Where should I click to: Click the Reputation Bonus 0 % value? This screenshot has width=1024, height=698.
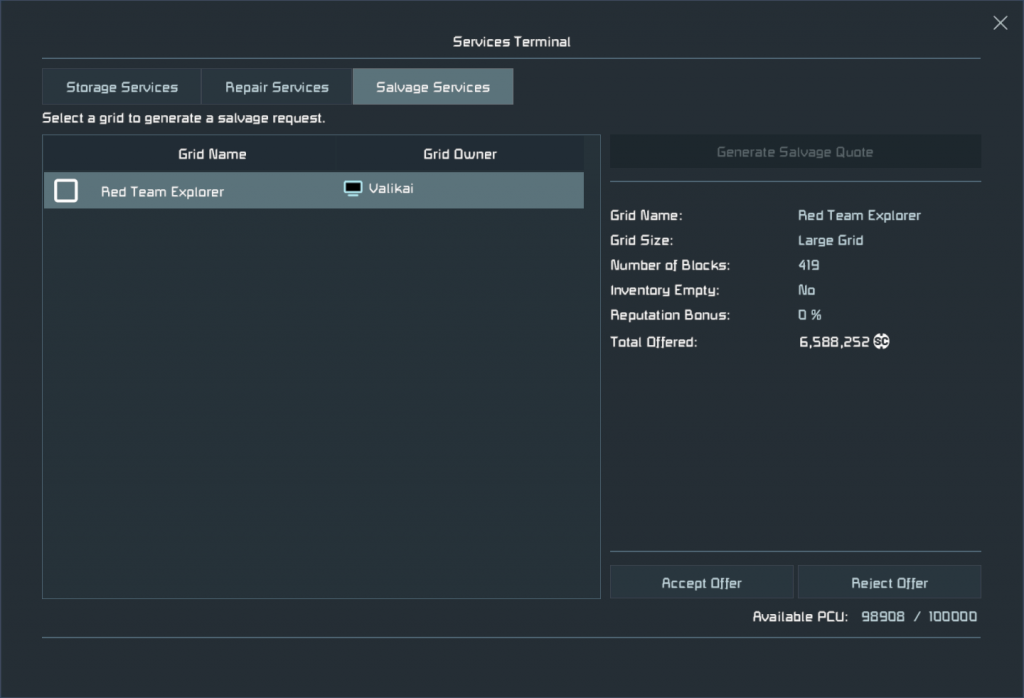(809, 315)
